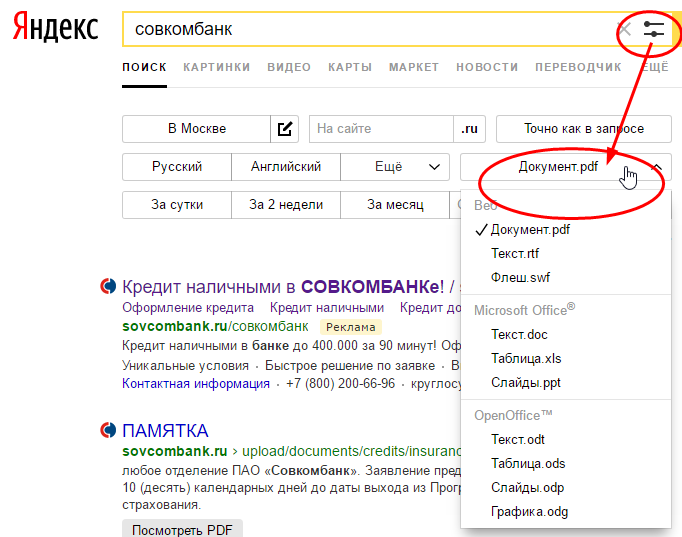This screenshot has height=537, width=682.
Task: Click the phone number +7 (800) 200-66-96
Action: pos(341,384)
